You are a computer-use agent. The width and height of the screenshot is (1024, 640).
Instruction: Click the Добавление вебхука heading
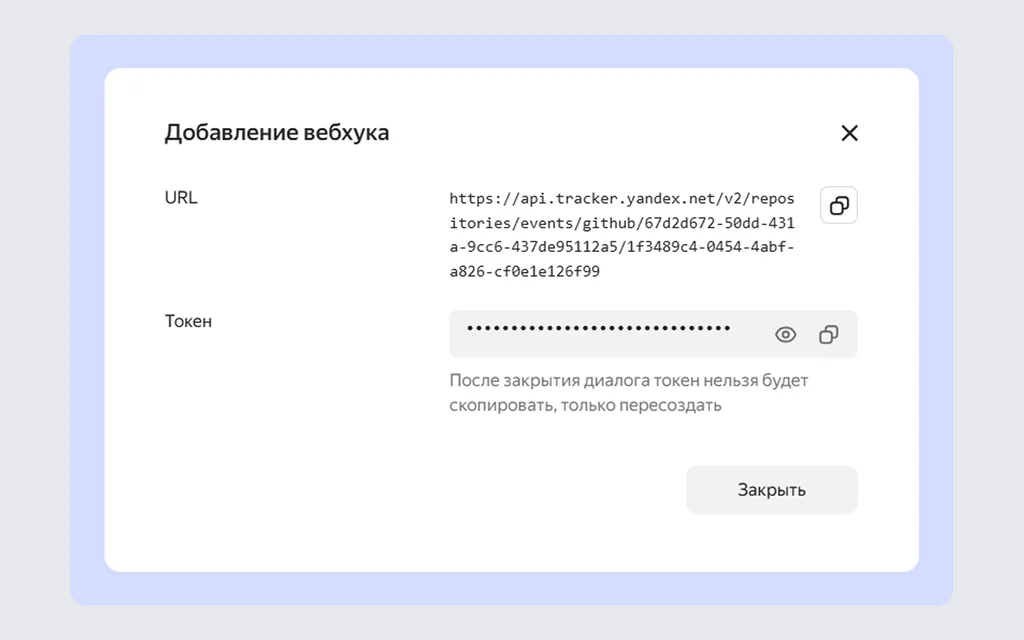tap(277, 133)
